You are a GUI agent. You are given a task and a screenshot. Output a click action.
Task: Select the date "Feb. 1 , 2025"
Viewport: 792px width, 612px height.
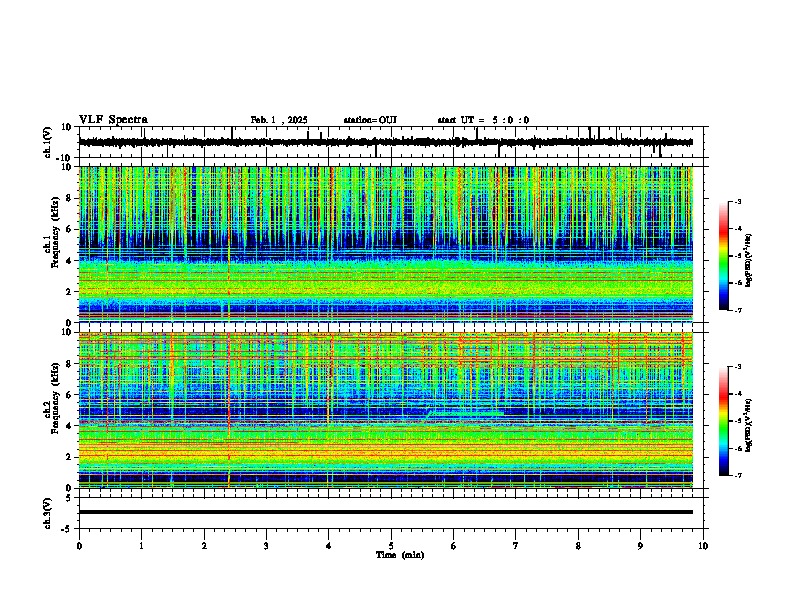279,120
